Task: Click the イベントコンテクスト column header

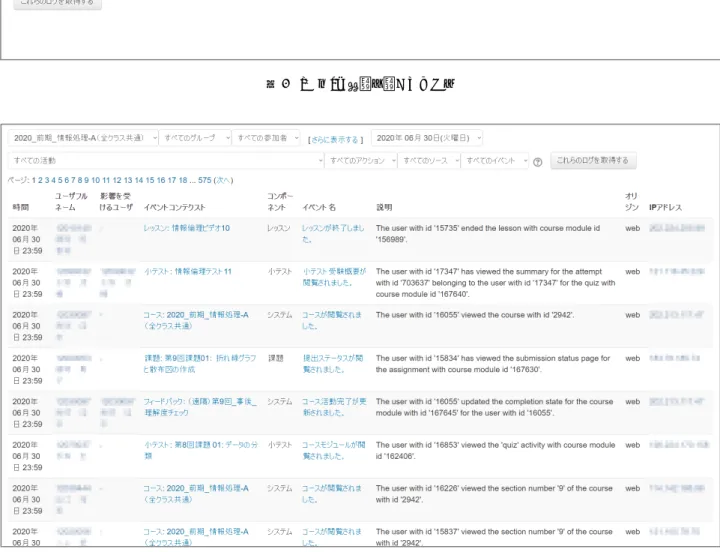Action: [174, 207]
